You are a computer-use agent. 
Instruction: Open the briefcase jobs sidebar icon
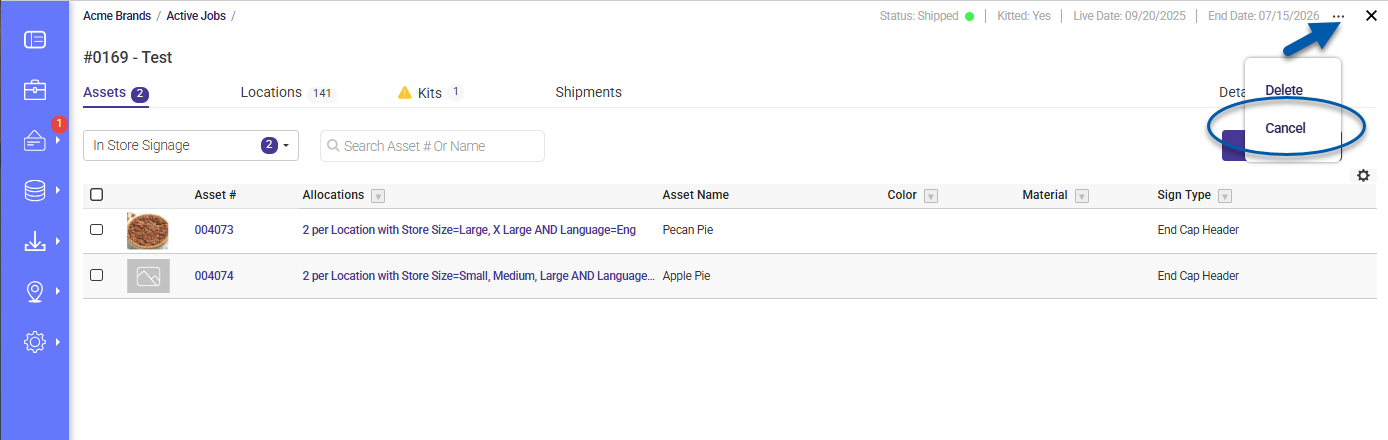tap(35, 90)
